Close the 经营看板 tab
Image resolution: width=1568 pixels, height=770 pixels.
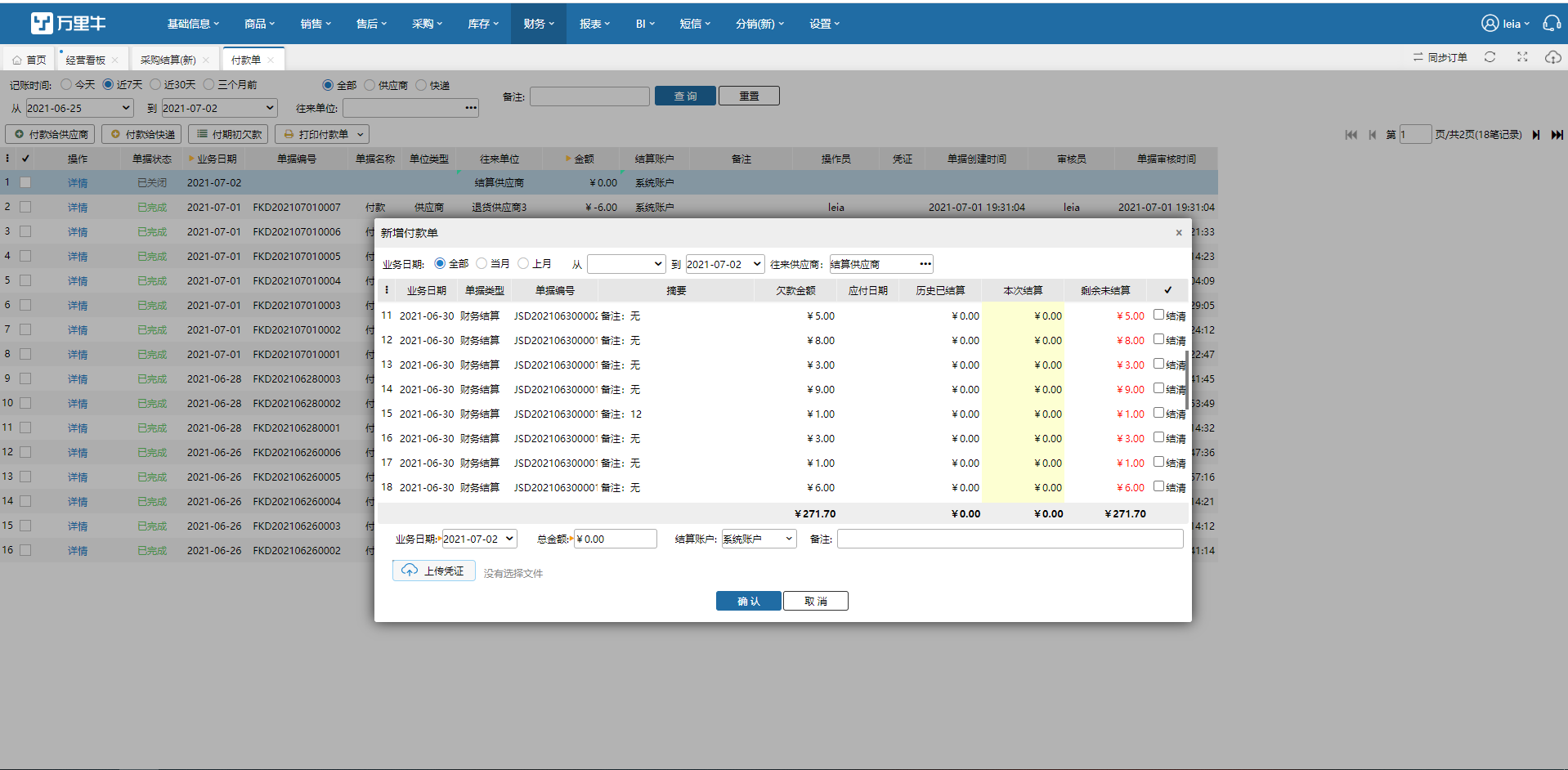(x=115, y=60)
